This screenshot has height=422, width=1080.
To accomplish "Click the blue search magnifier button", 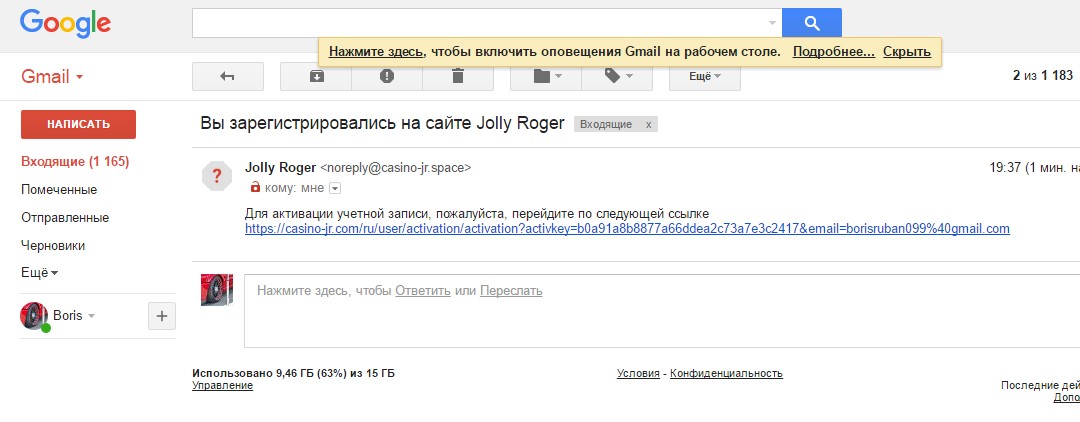I will (811, 23).
